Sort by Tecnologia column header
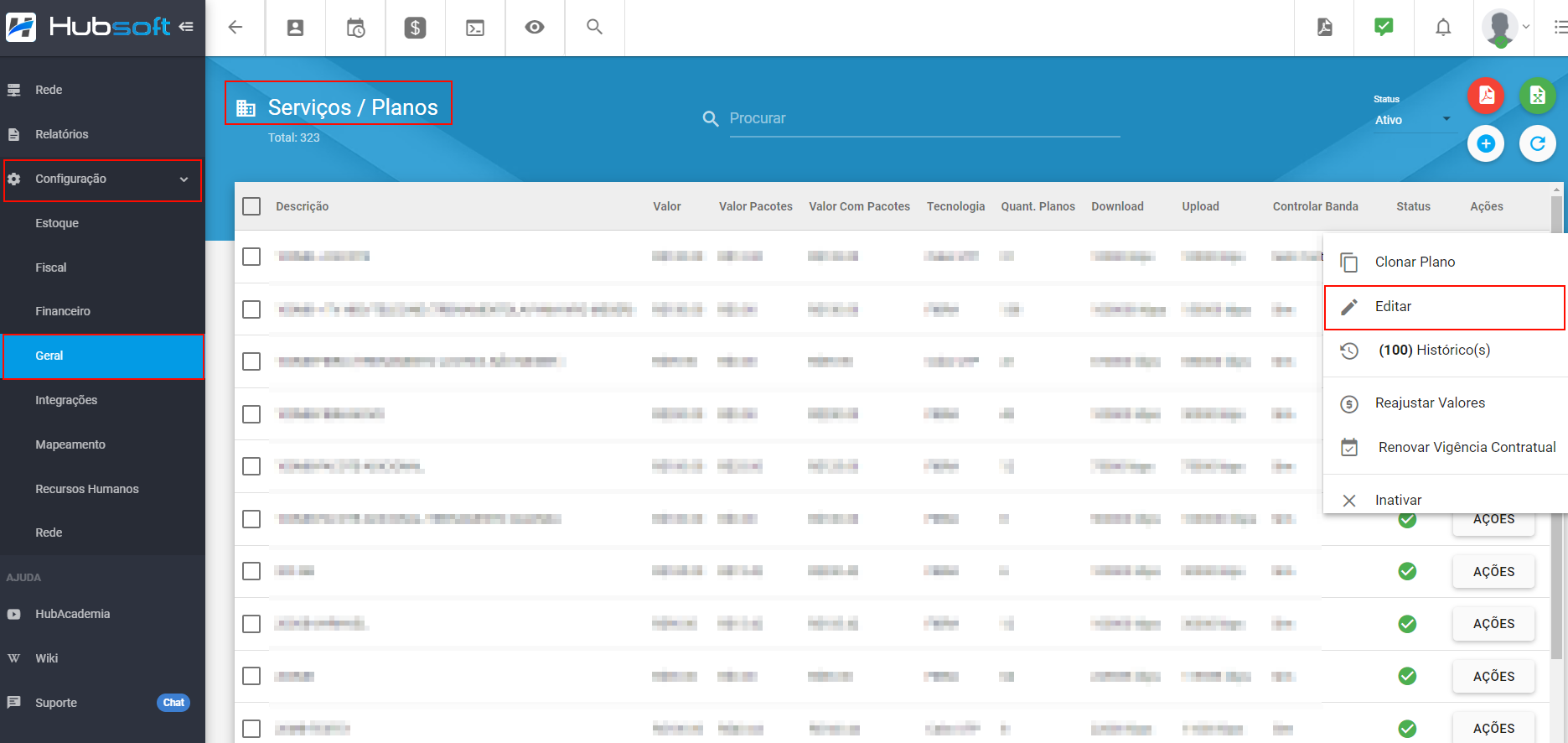 point(955,206)
